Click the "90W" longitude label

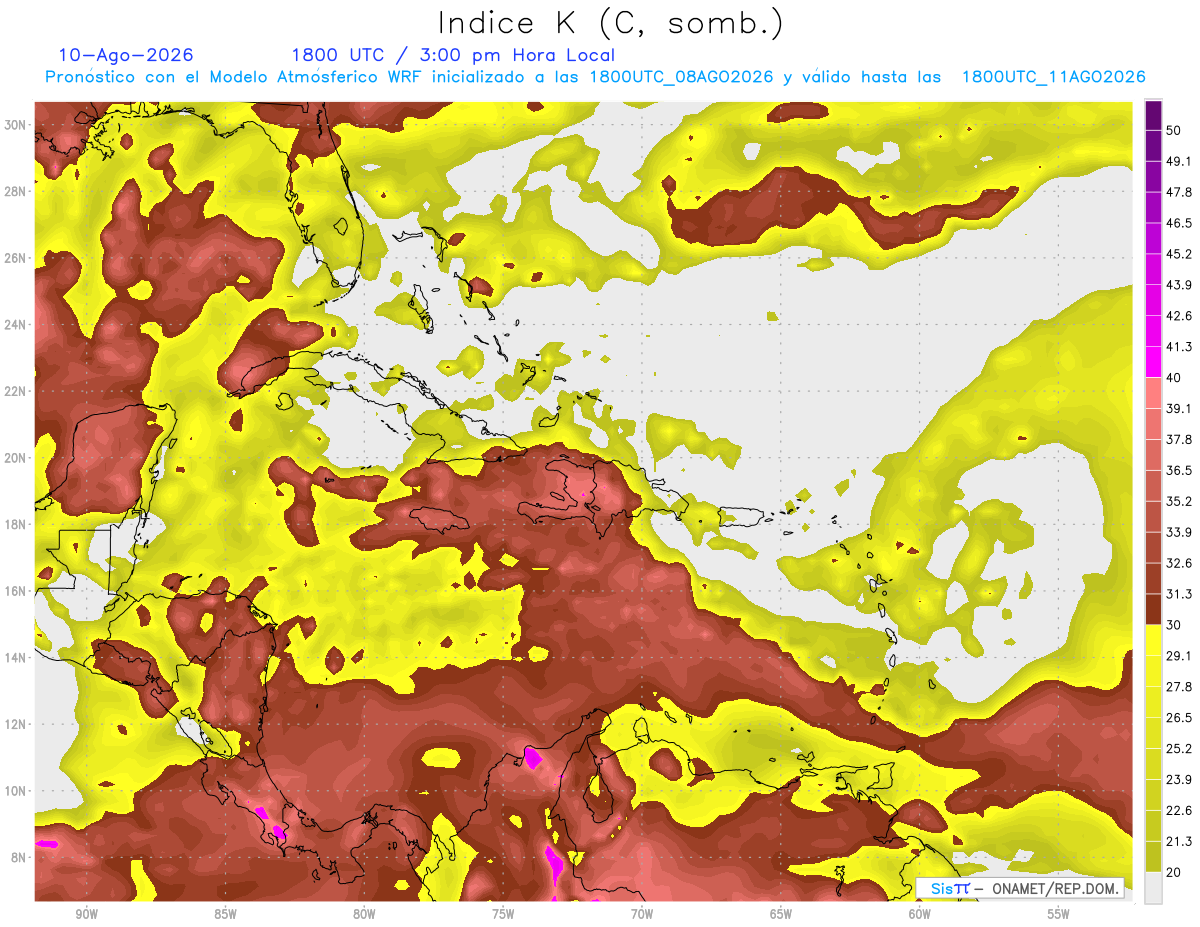[x=86, y=914]
